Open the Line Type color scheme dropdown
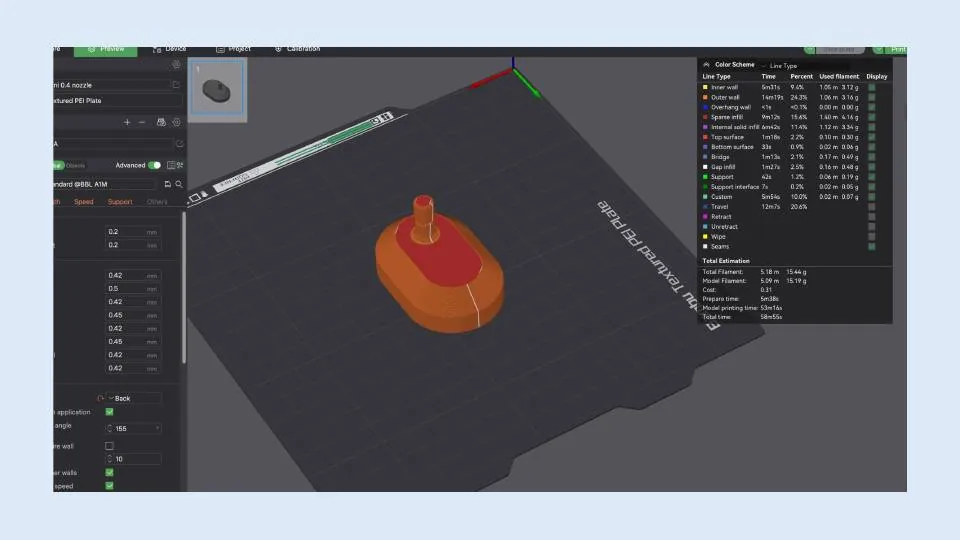The height and width of the screenshot is (540, 960). pos(805,66)
